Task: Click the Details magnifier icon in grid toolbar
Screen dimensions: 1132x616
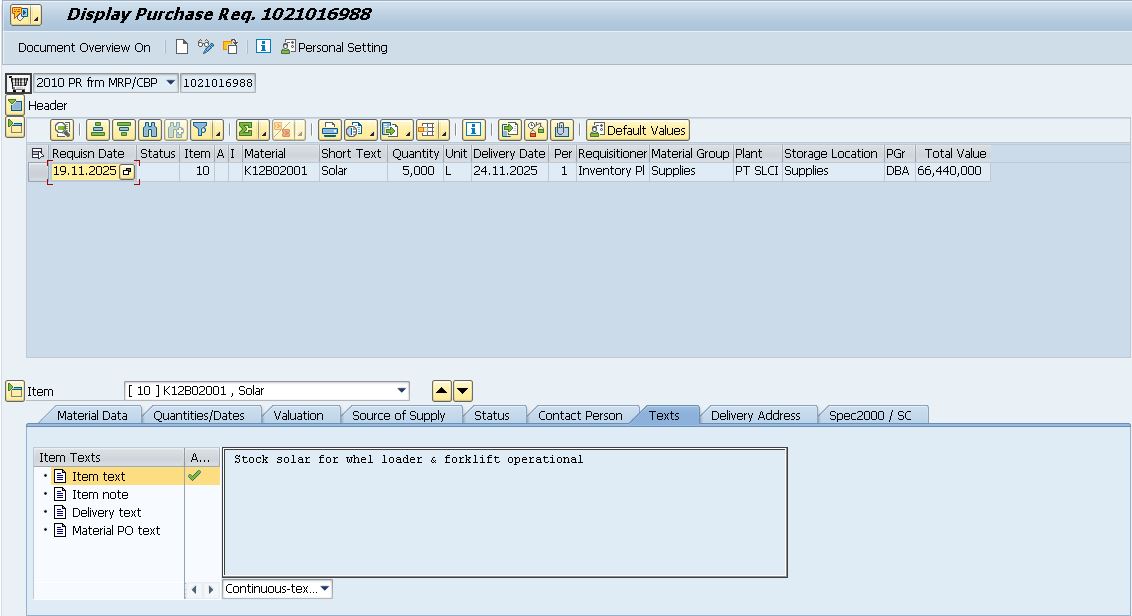Action: click(62, 130)
